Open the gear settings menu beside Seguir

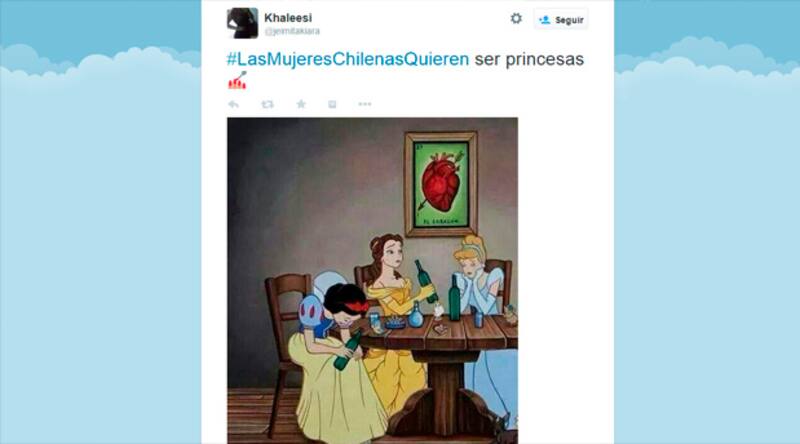tap(516, 19)
